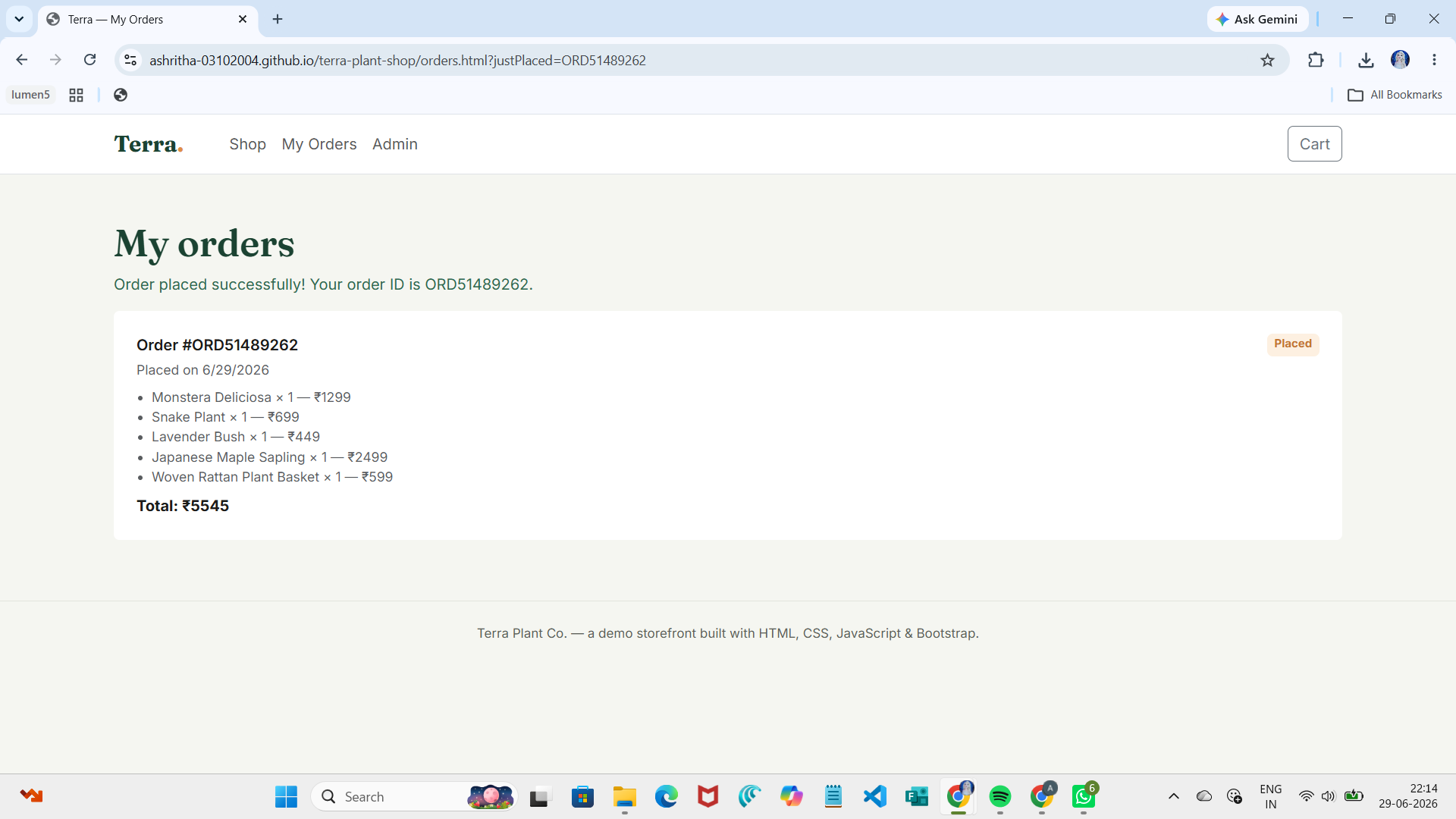Open McAfee from the taskbar
Image resolution: width=1456 pixels, height=819 pixels.
708,796
